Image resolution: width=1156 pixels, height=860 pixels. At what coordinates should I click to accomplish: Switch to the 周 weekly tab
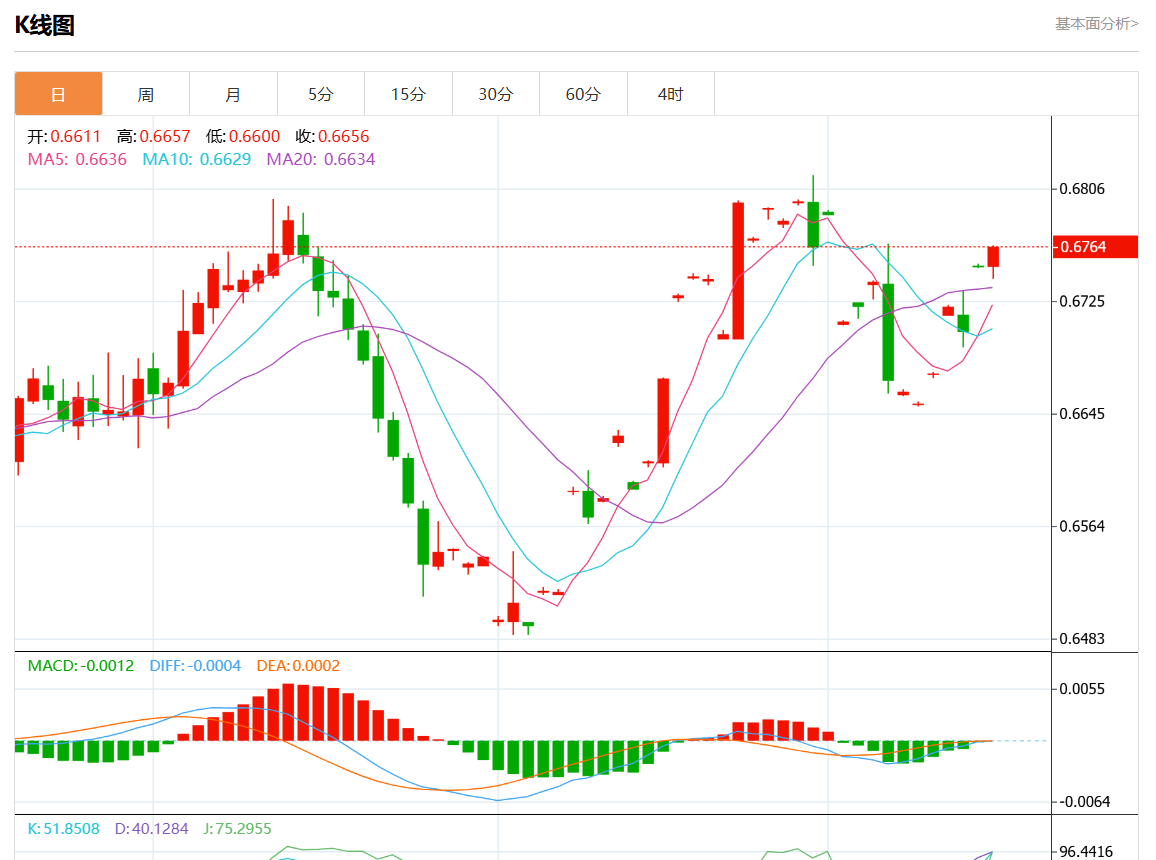146,94
